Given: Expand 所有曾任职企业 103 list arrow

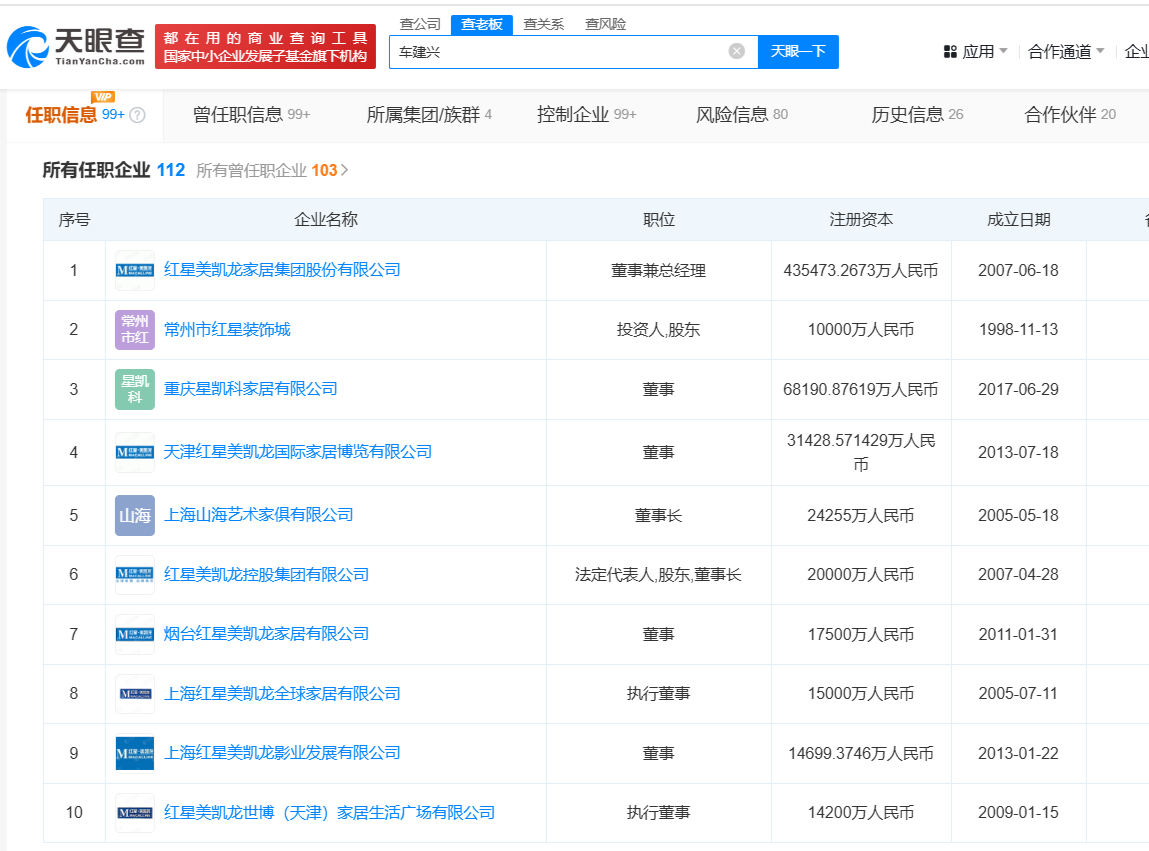Looking at the screenshot, I should 345,170.
